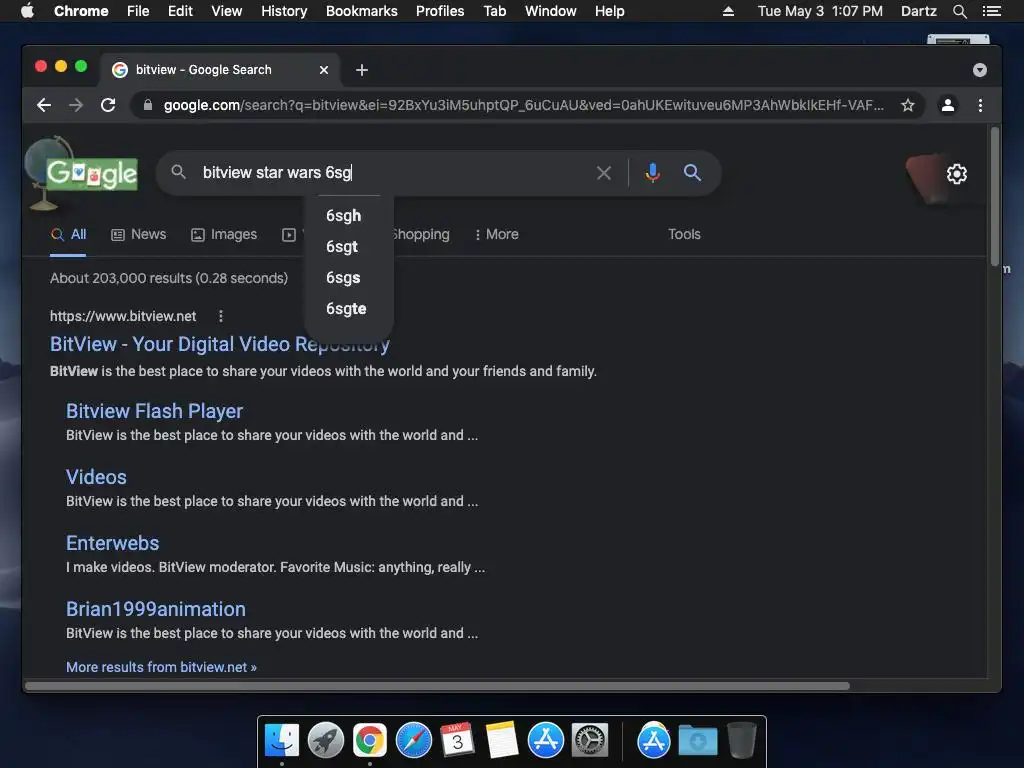Choose the 6sgs autocomplete suggestion

click(x=344, y=278)
